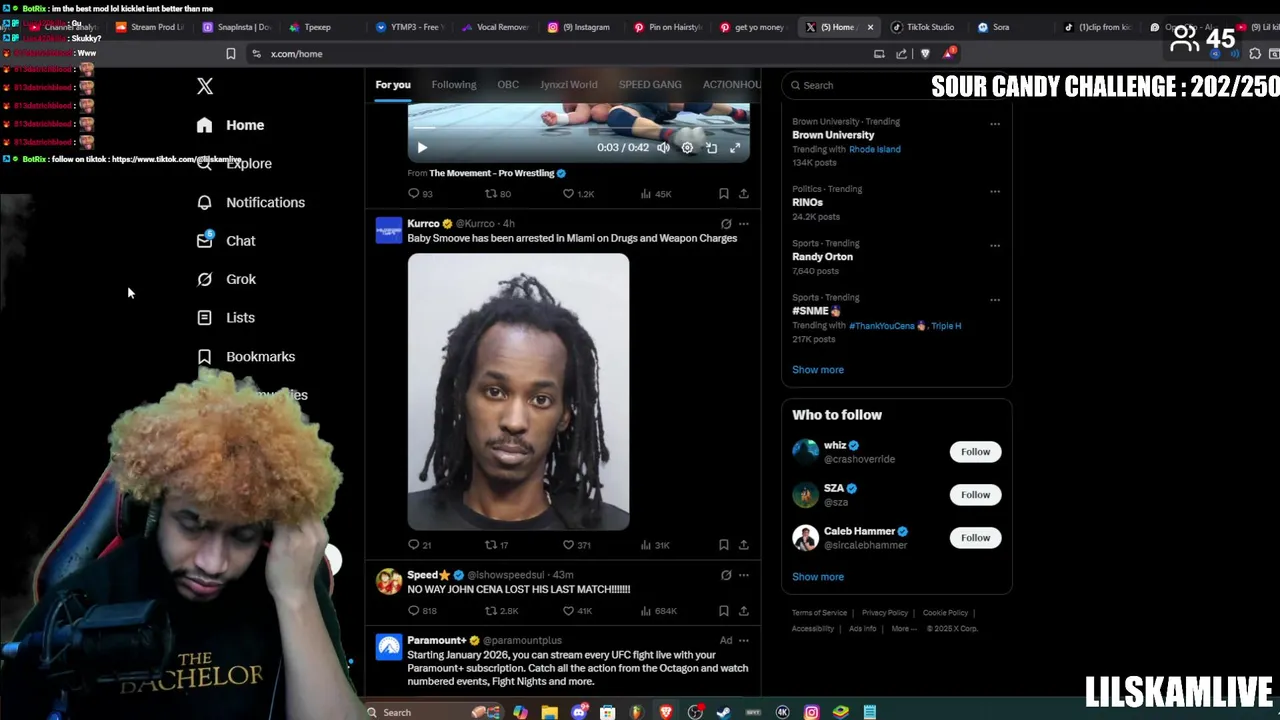Open the Rhode Island trend link

point(874,149)
